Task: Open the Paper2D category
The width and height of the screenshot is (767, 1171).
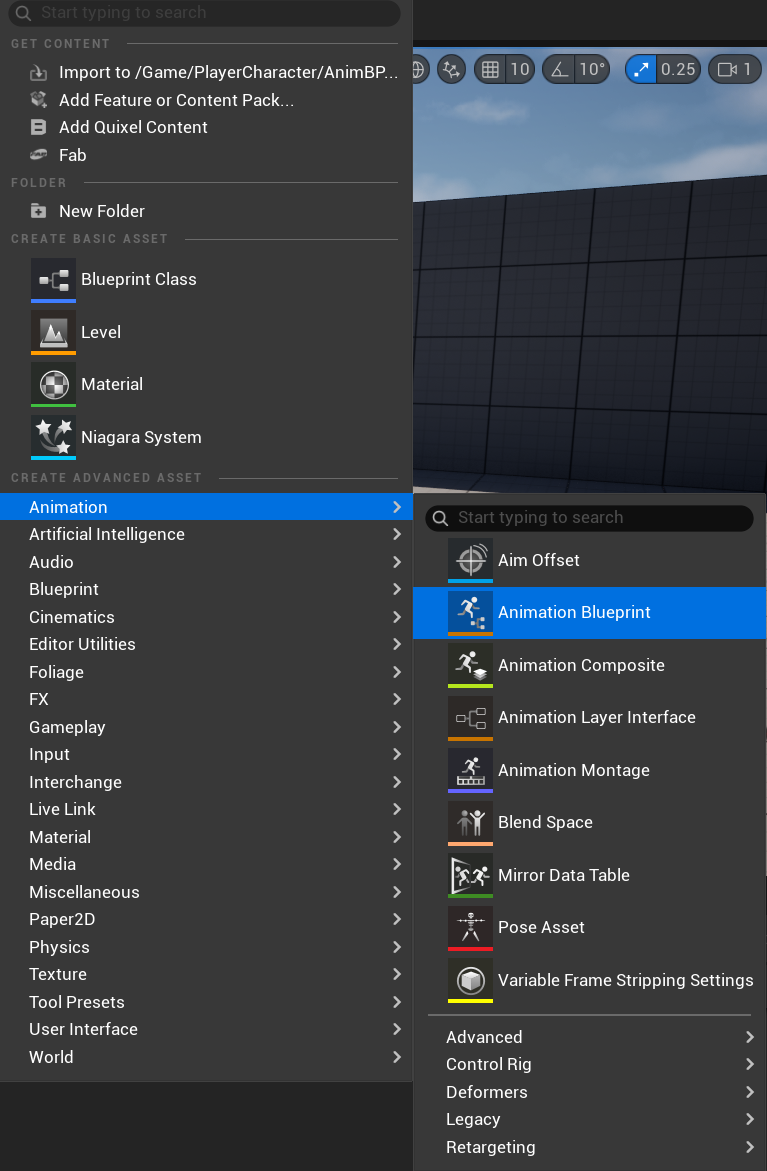Action: [206, 919]
